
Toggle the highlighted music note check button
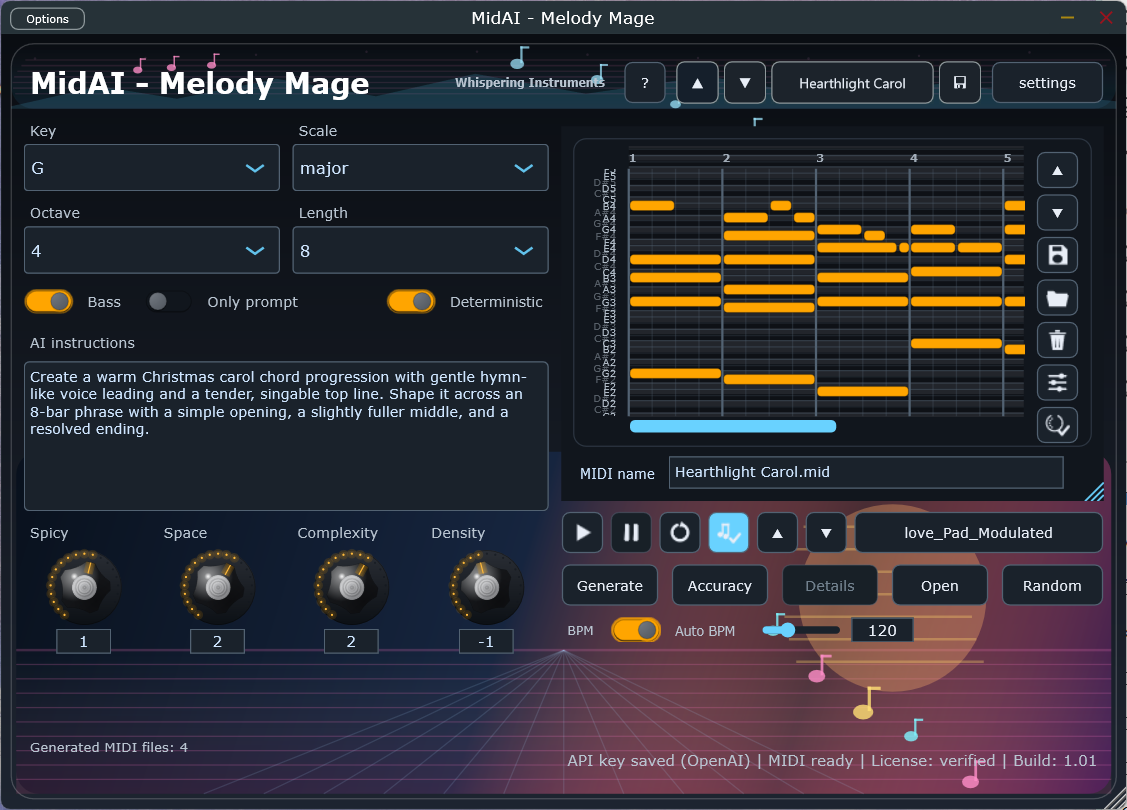pos(729,533)
